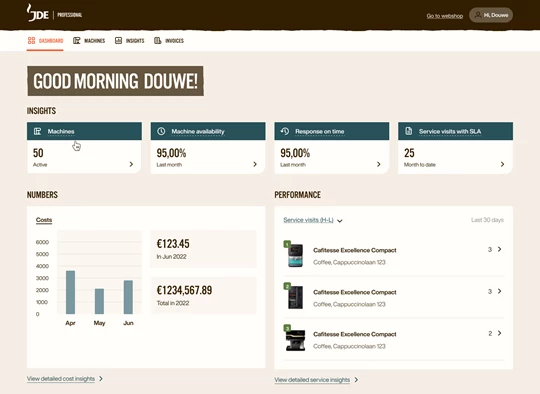540x394 pixels.
Task: Click the Service visits with SLA label
Action: (450, 131)
